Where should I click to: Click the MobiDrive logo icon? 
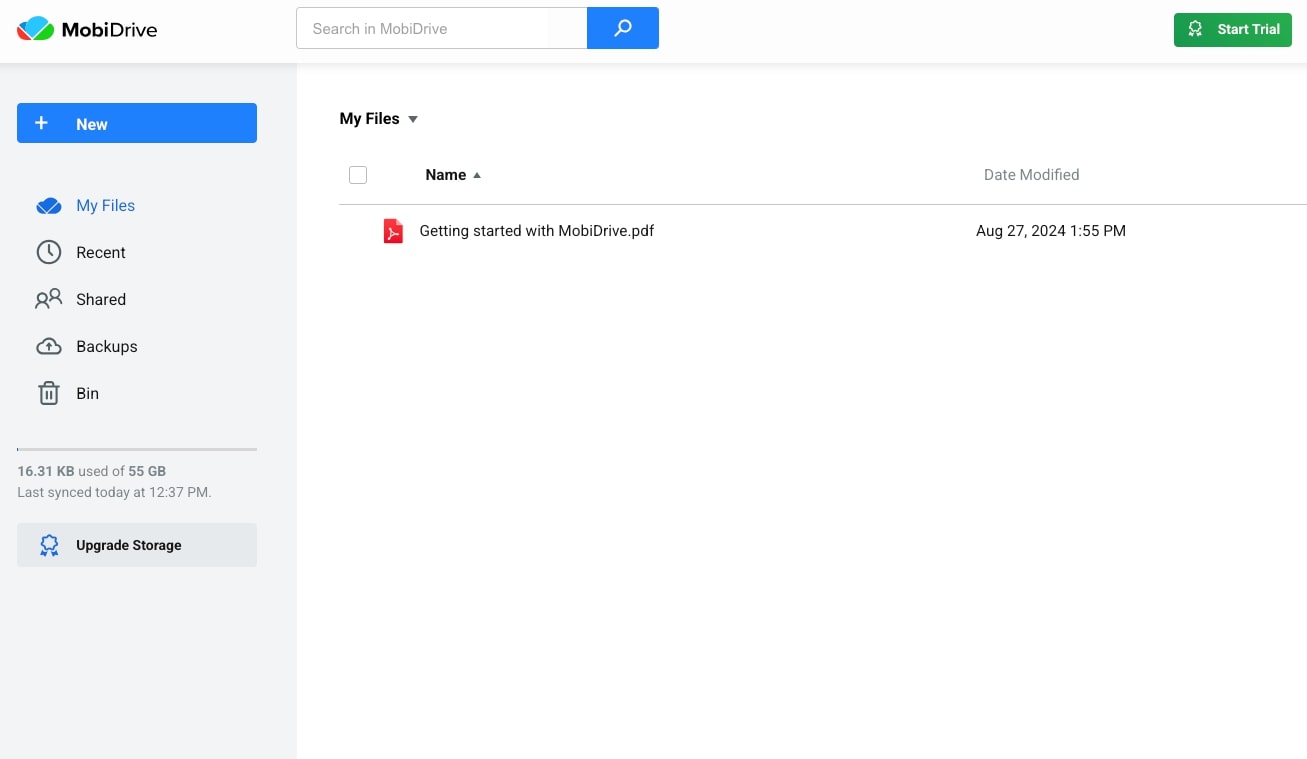tap(35, 29)
